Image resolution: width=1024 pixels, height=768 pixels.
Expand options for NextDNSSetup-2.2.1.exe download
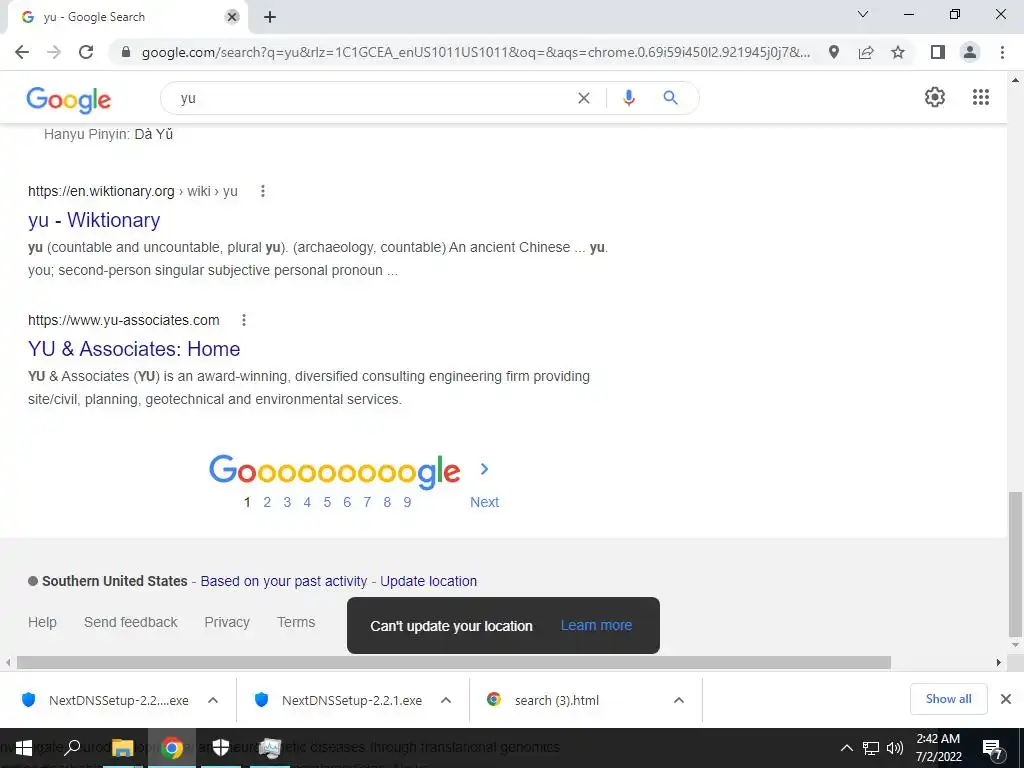[446, 700]
